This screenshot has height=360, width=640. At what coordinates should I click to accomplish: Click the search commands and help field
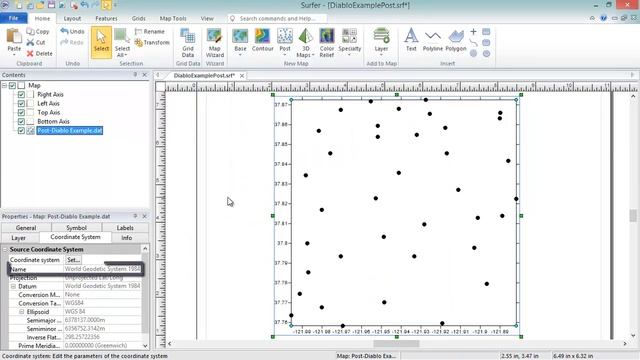278,18
